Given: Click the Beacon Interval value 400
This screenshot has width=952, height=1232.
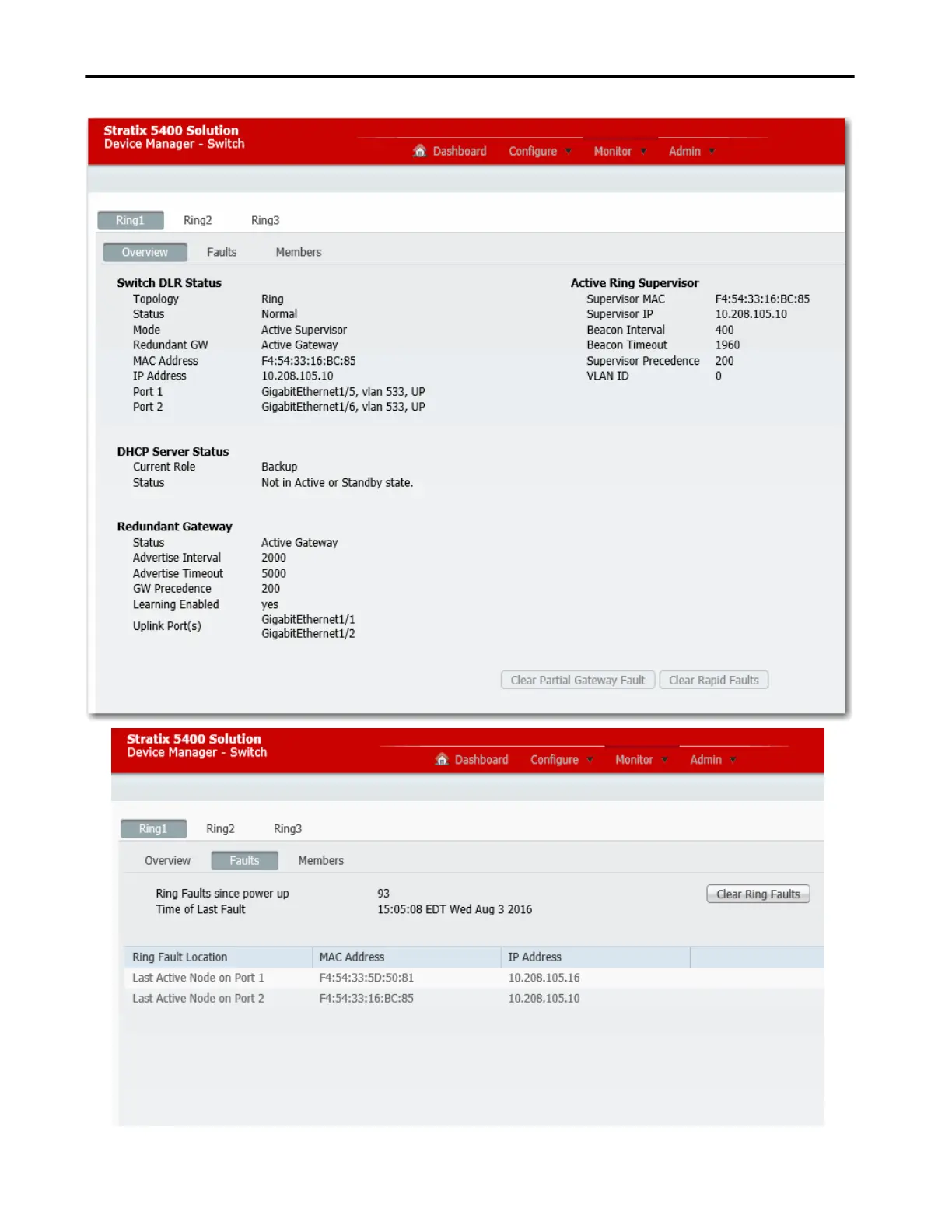Looking at the screenshot, I should coord(724,330).
